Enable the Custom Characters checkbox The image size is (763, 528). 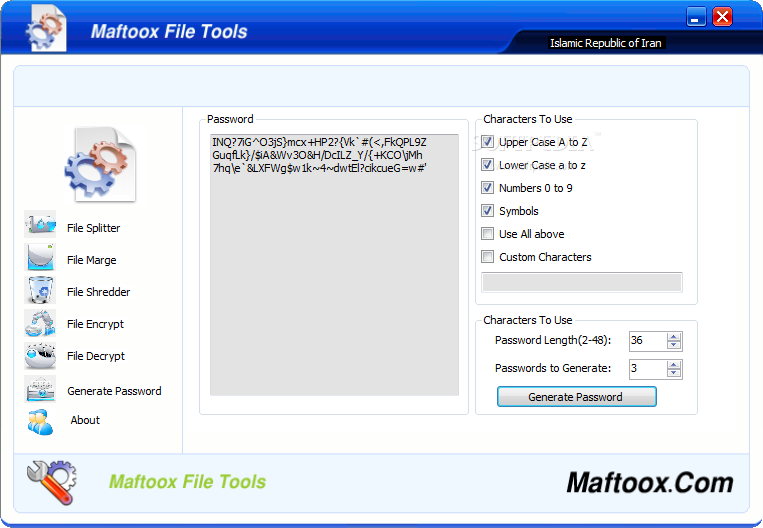[487, 256]
